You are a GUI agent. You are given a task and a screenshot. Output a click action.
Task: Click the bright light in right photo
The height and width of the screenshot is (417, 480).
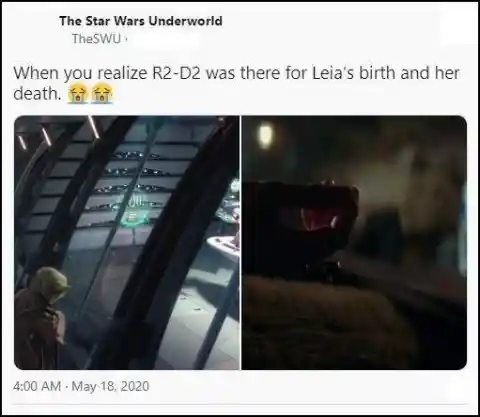265,135
